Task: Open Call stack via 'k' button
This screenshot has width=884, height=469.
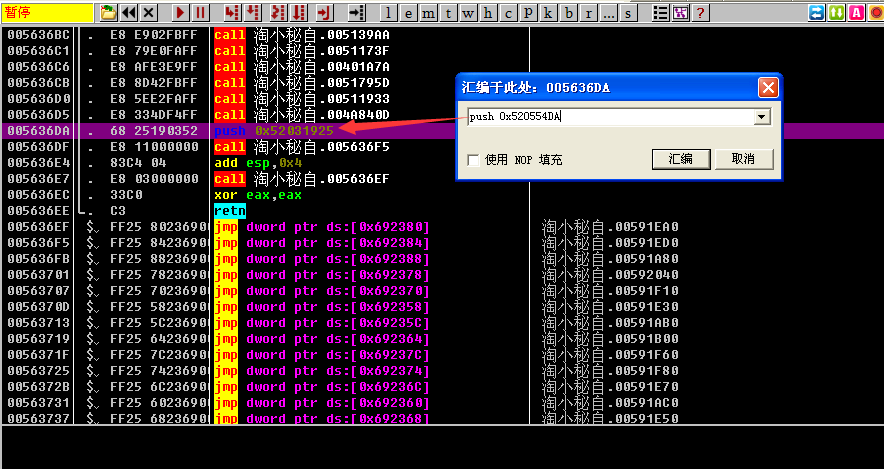Action: [547, 13]
